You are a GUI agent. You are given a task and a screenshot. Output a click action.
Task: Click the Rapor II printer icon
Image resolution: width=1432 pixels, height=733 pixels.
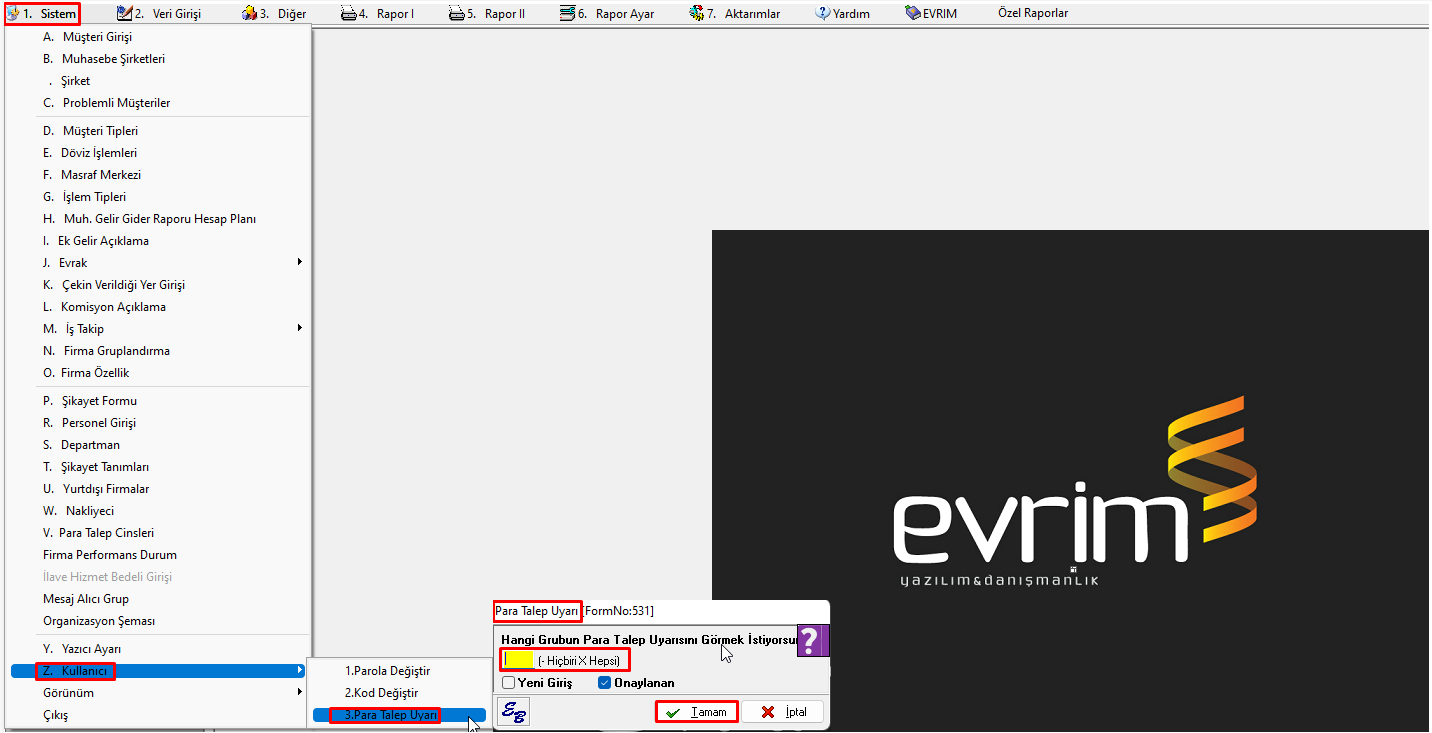tap(456, 14)
